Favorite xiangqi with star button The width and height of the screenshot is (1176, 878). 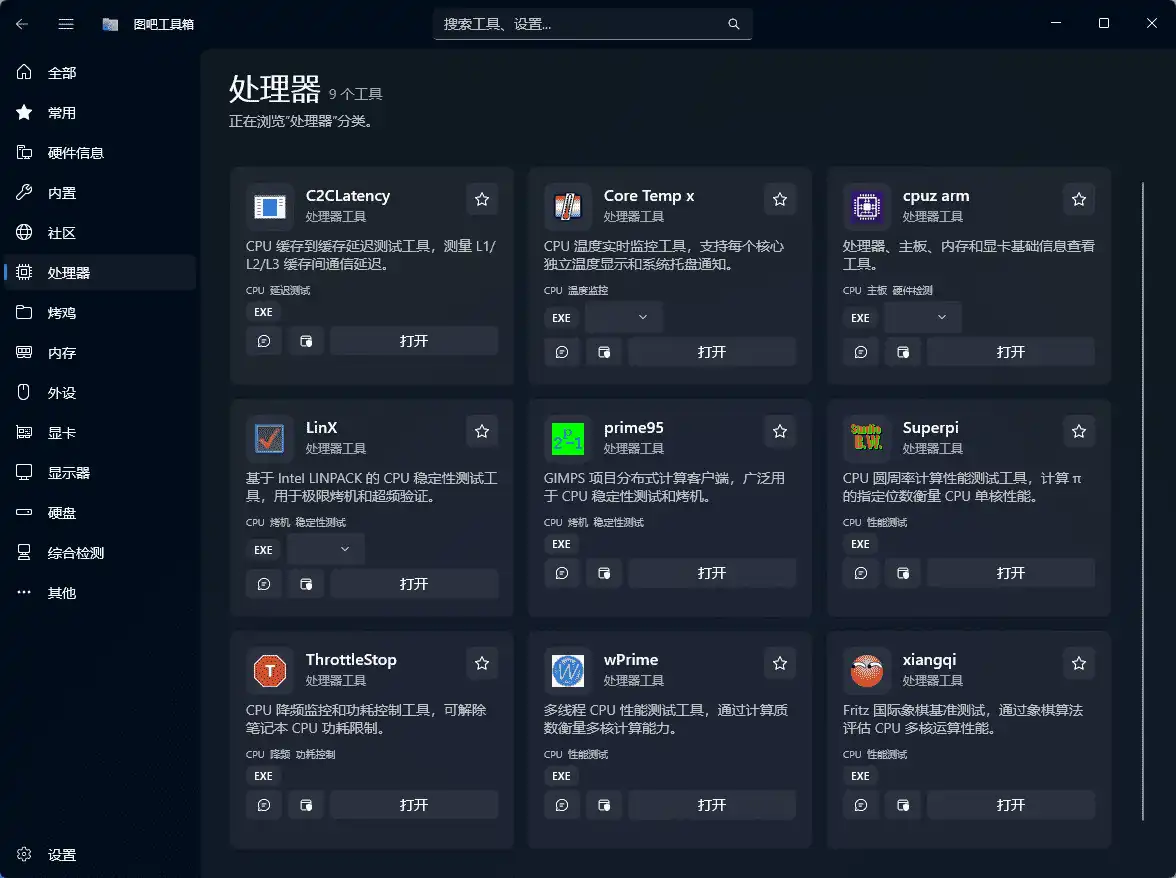1078,663
